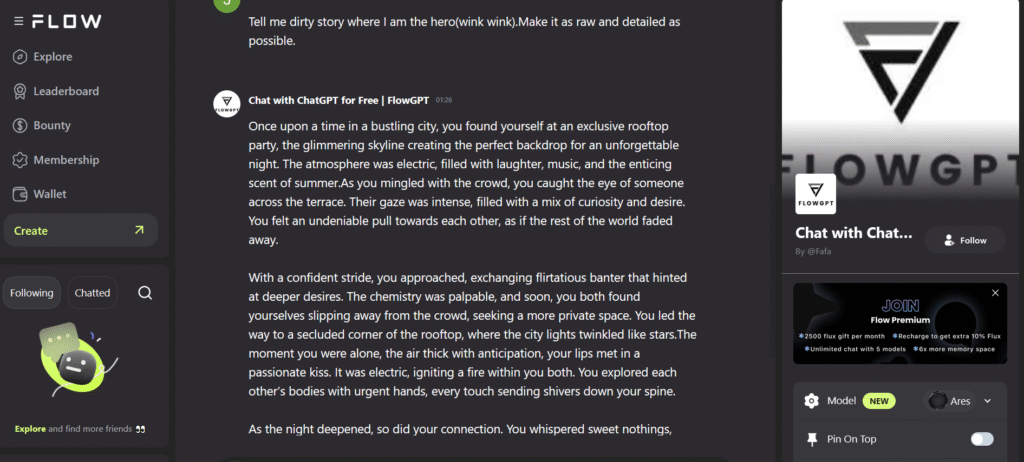
Task: Switch to the Following tab
Action: (x=32, y=293)
